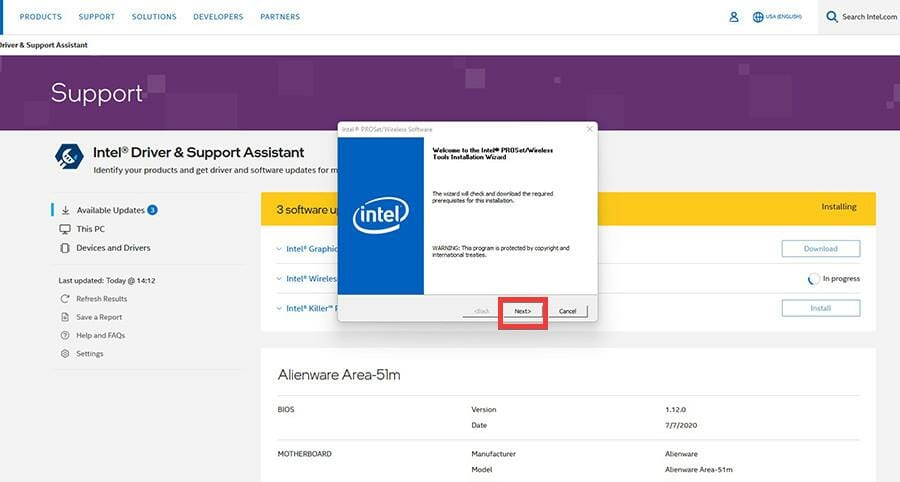Click the magnifier Search Intel.com icon
The width and height of the screenshot is (900, 482).
832,17
